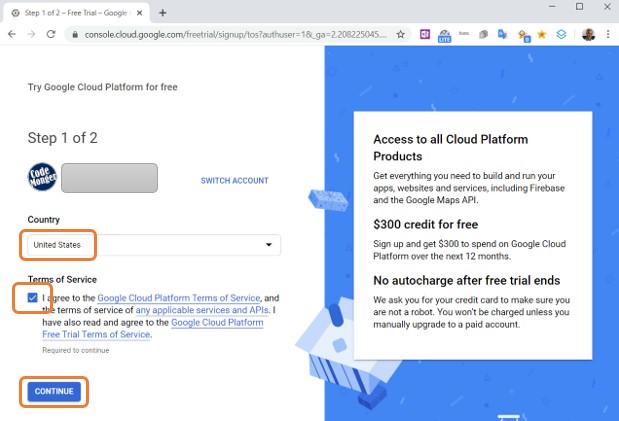Open a new browser tab
The width and height of the screenshot is (619, 421).
pos(163,13)
